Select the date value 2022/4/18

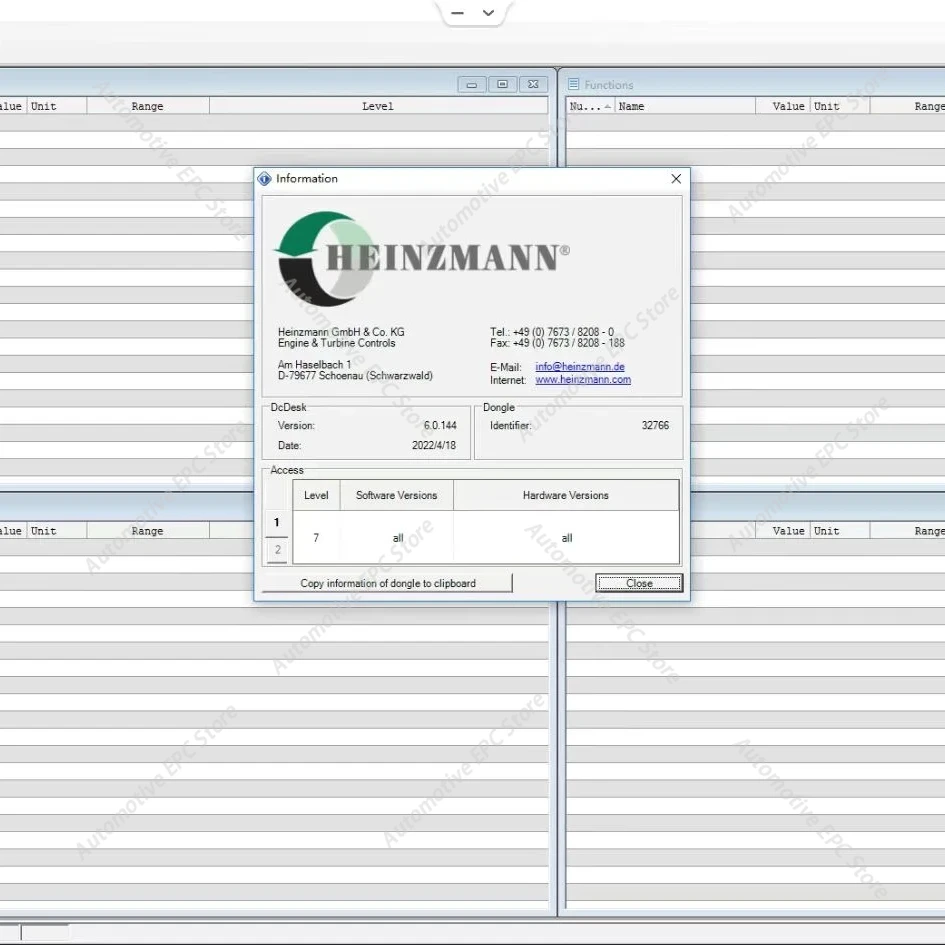click(434, 445)
